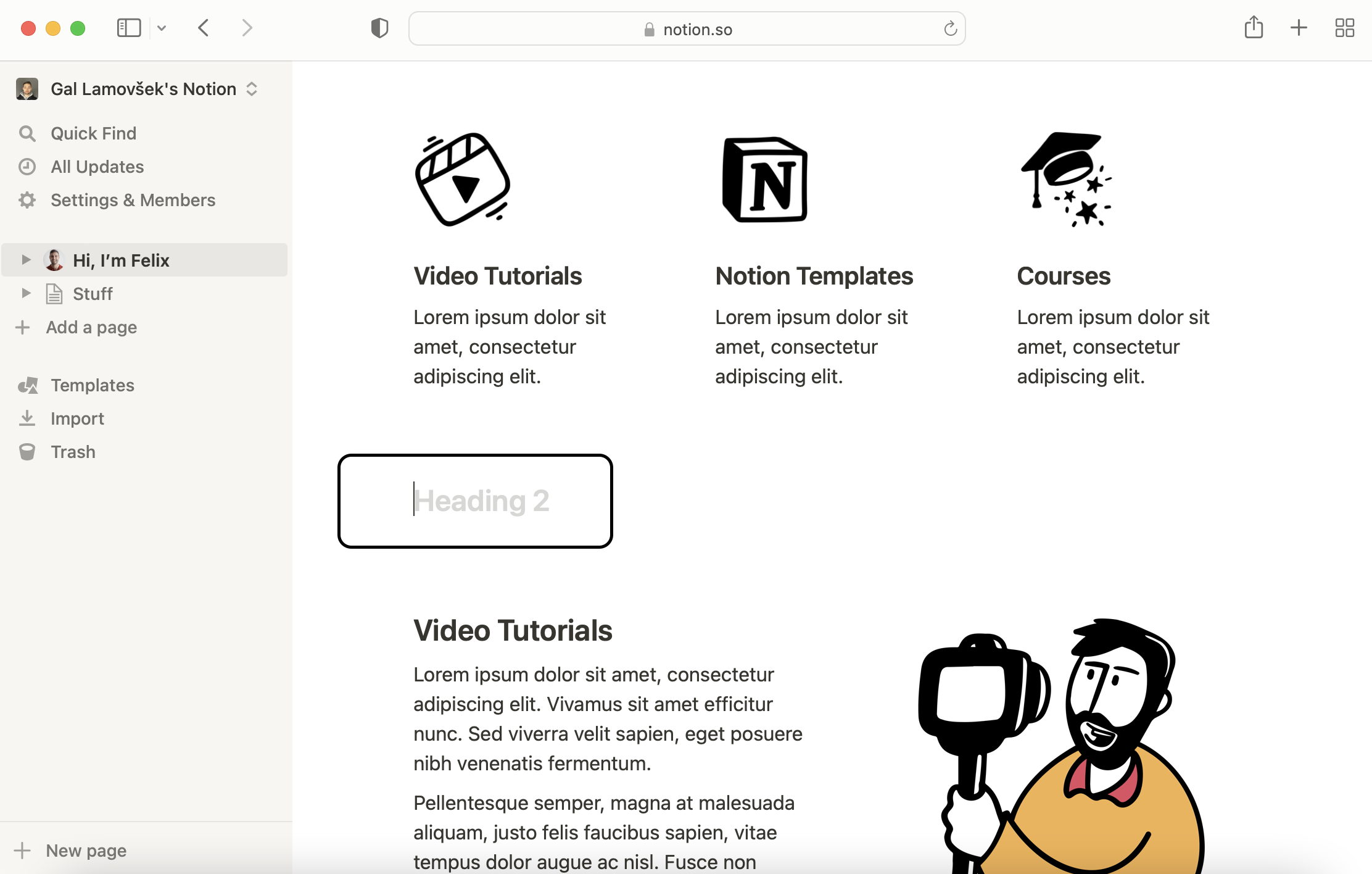The width and height of the screenshot is (1372, 874).
Task: Open Quick Find search in sidebar
Action: pyautogui.click(x=93, y=133)
